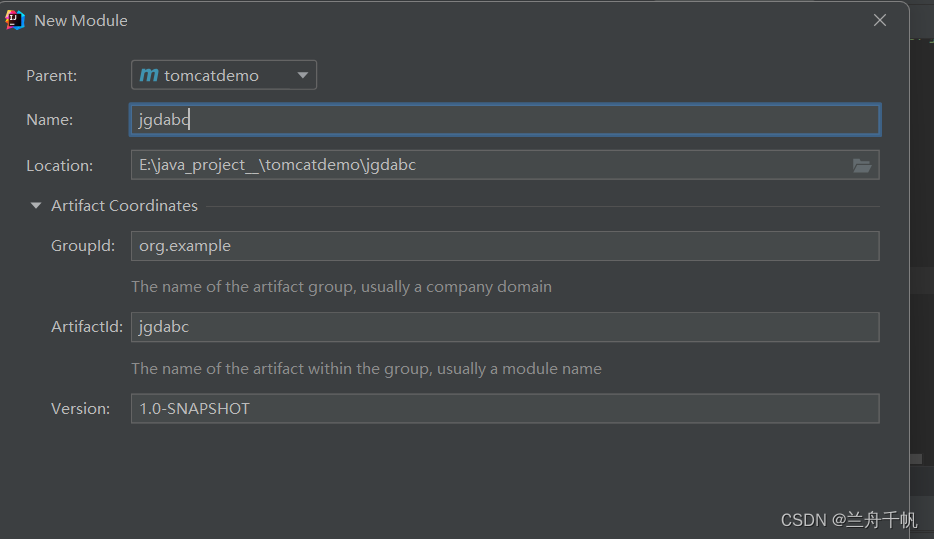Click the Version field 1.0-SNAPSHOT
Image resolution: width=934 pixels, height=539 pixels.
[505, 408]
